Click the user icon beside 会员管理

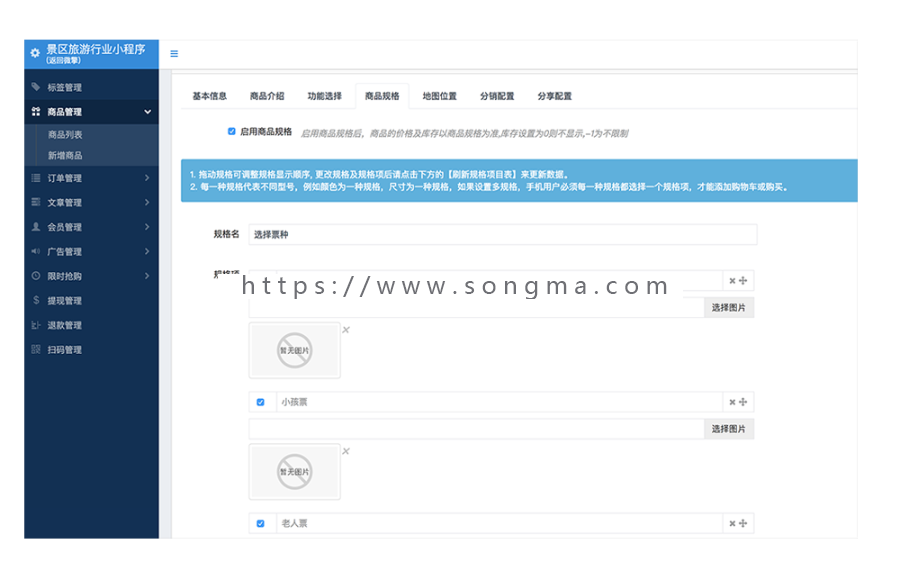tap(36, 227)
